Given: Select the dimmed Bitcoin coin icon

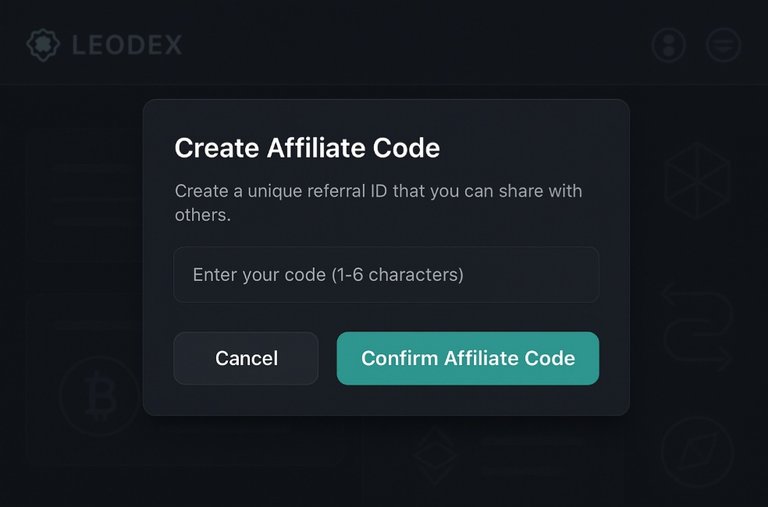Looking at the screenshot, I should (99, 396).
